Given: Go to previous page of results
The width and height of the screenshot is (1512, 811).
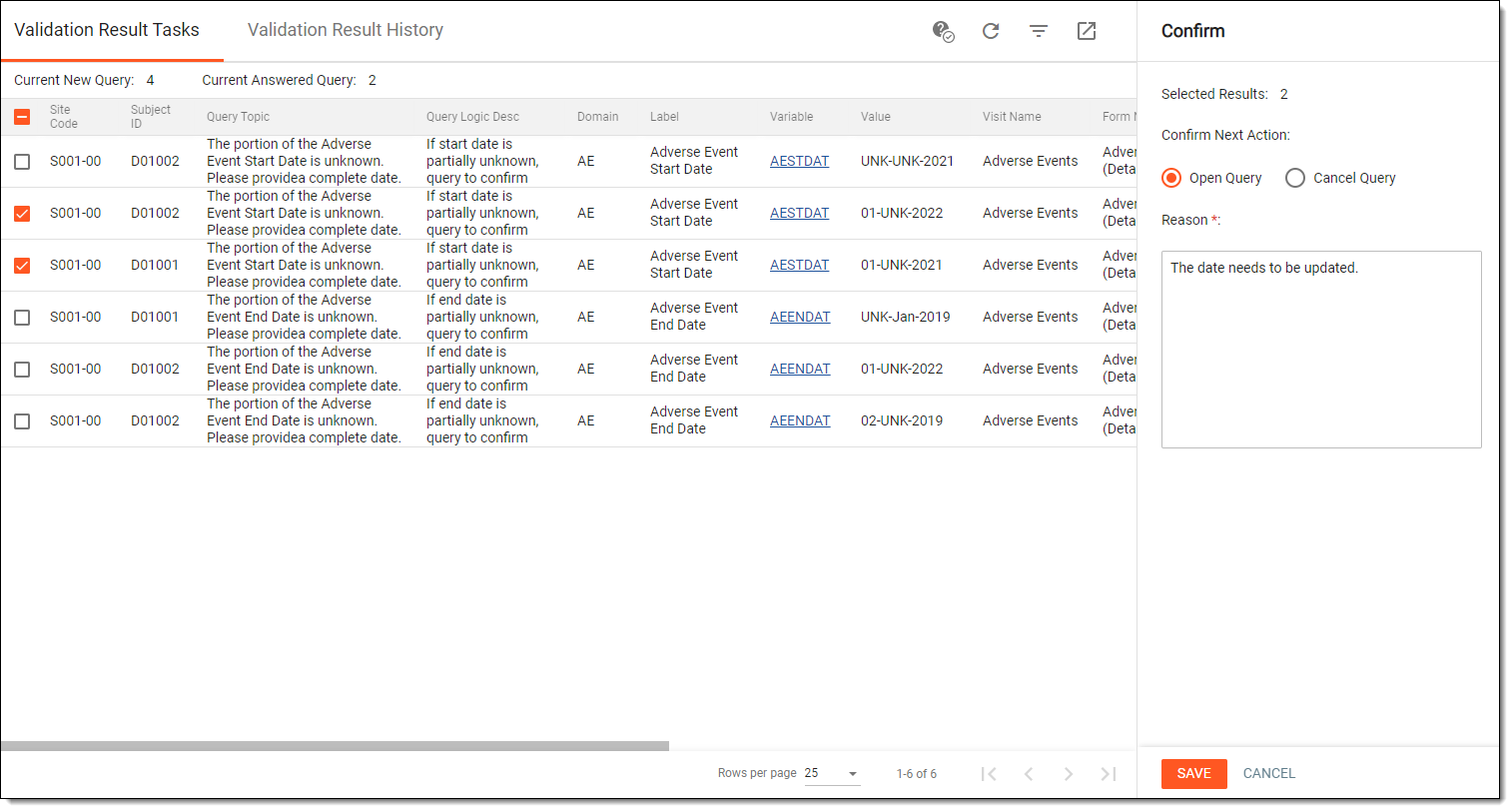Looking at the screenshot, I should [x=1029, y=774].
